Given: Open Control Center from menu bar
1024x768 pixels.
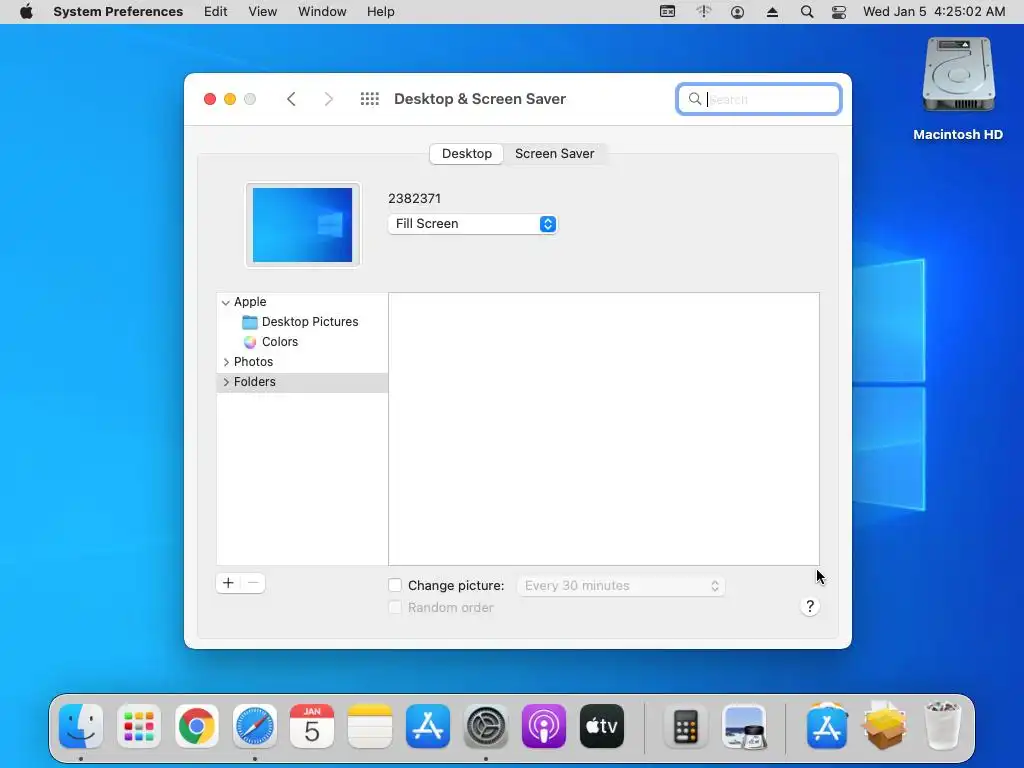Looking at the screenshot, I should point(839,12).
